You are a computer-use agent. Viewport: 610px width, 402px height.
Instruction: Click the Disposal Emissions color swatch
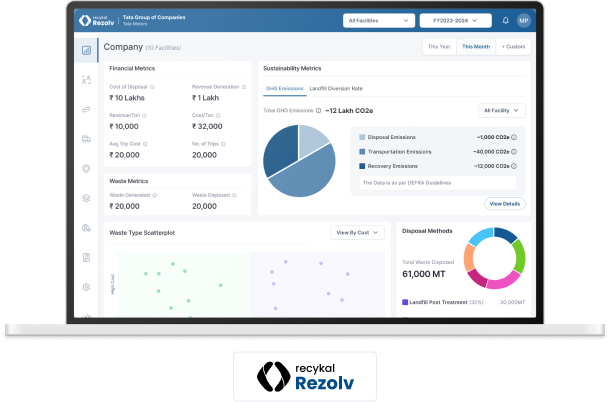point(362,137)
